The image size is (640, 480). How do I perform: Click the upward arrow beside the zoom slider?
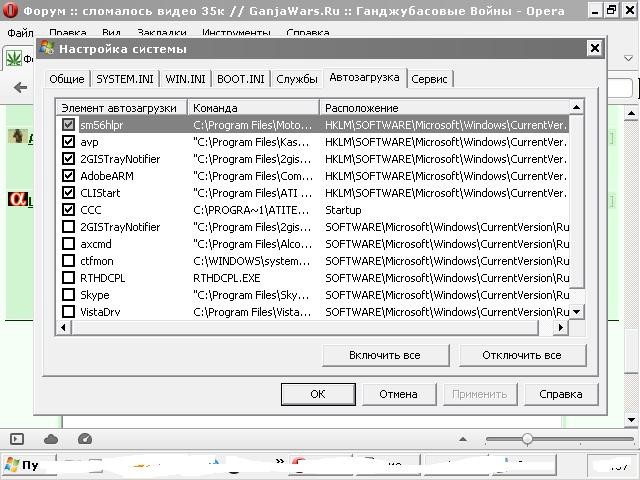pyautogui.click(x=462, y=439)
